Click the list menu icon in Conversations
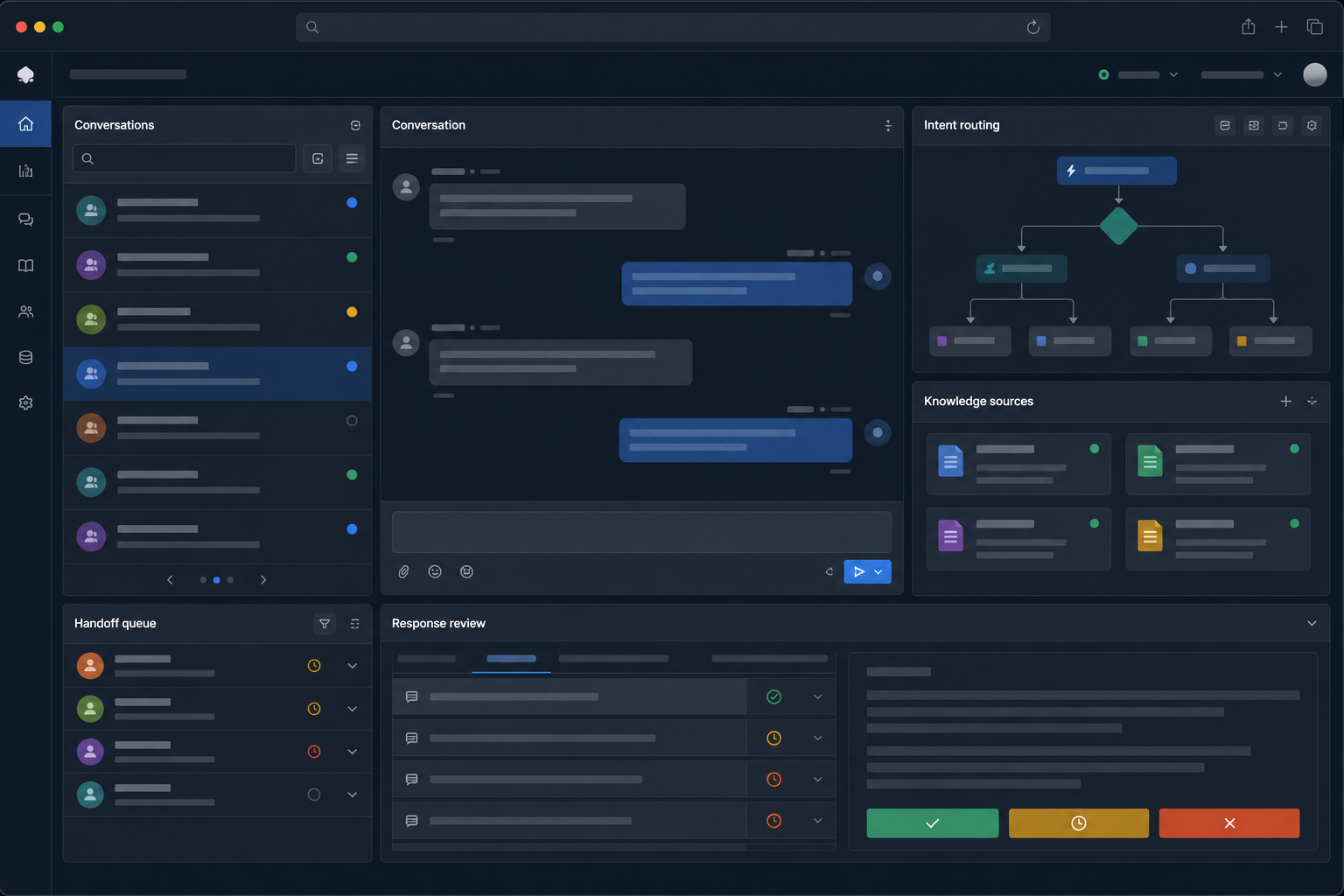Image resolution: width=1344 pixels, height=896 pixels. pyautogui.click(x=352, y=158)
